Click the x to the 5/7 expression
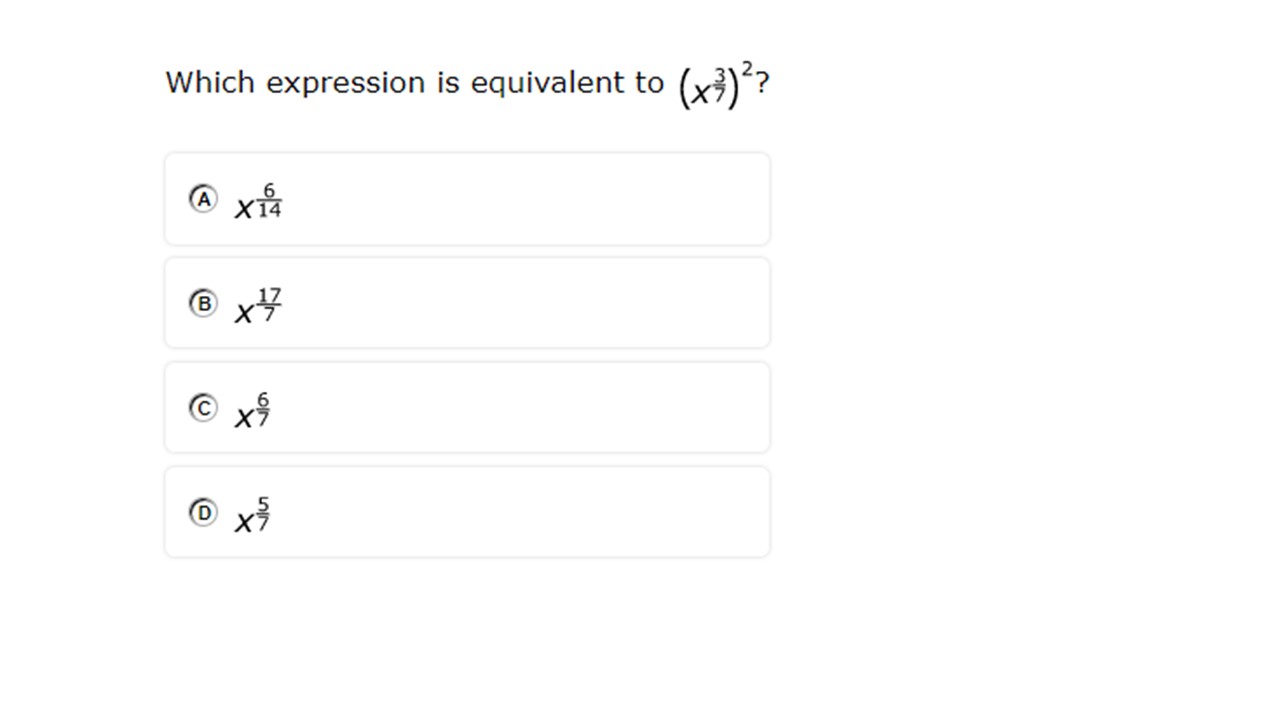 pos(252,515)
